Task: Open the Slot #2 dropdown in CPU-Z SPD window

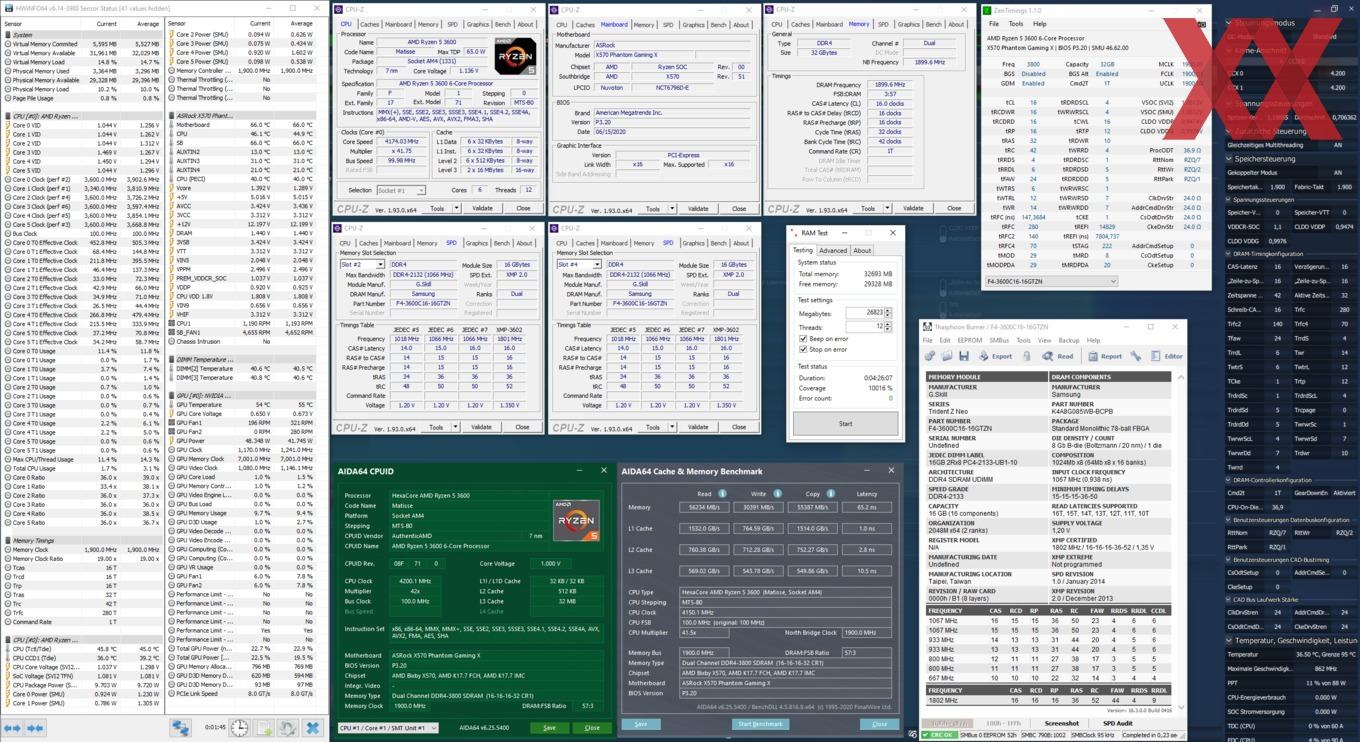Action: (x=360, y=265)
